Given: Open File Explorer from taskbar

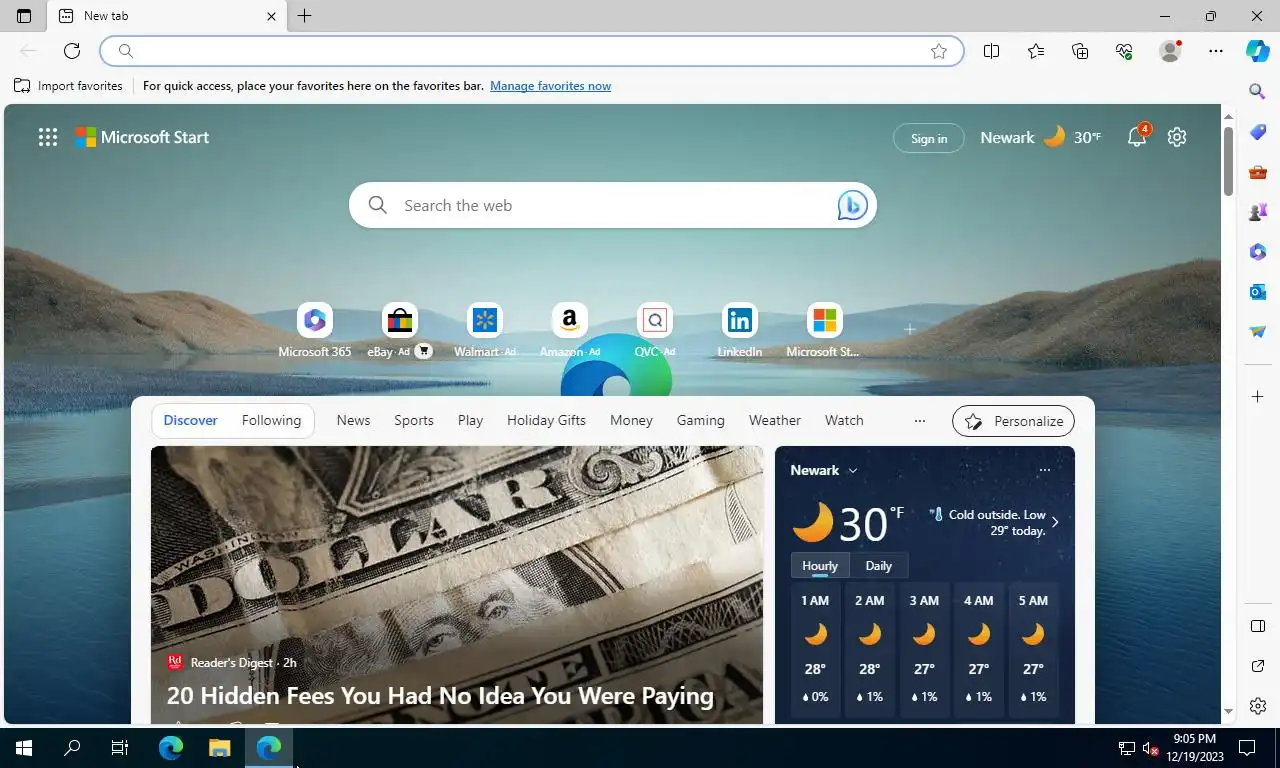Looking at the screenshot, I should 220,747.
